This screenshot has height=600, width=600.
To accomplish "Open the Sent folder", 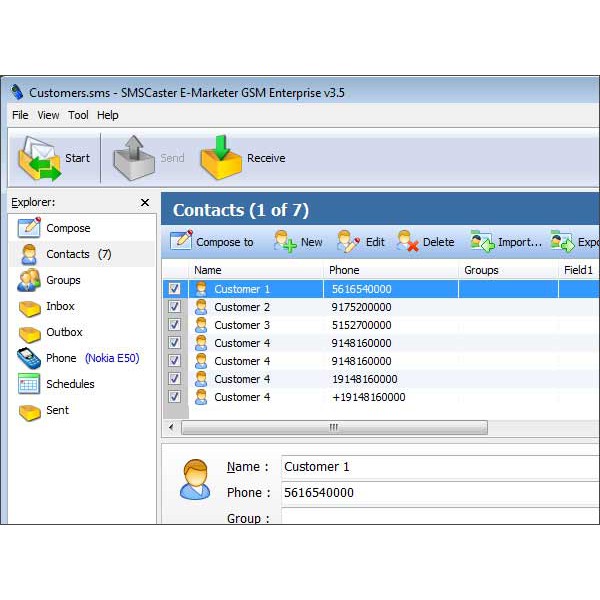I will click(x=57, y=410).
